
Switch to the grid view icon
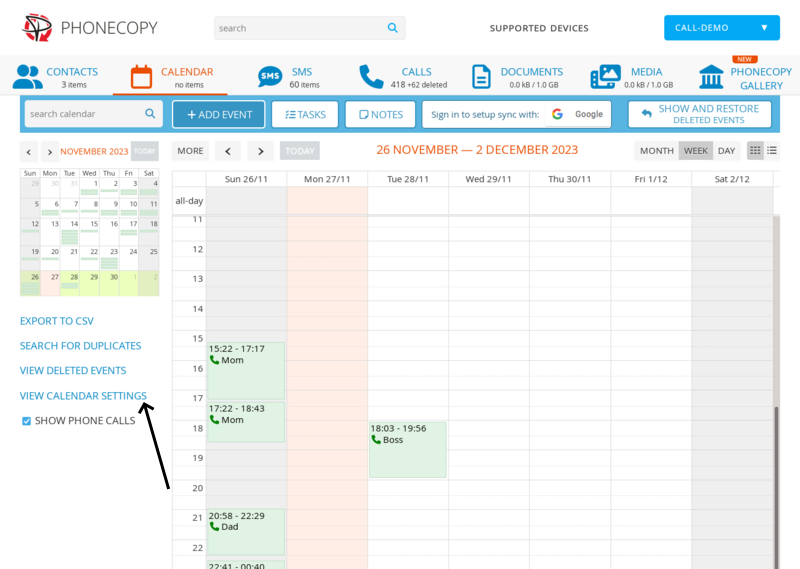coord(755,151)
